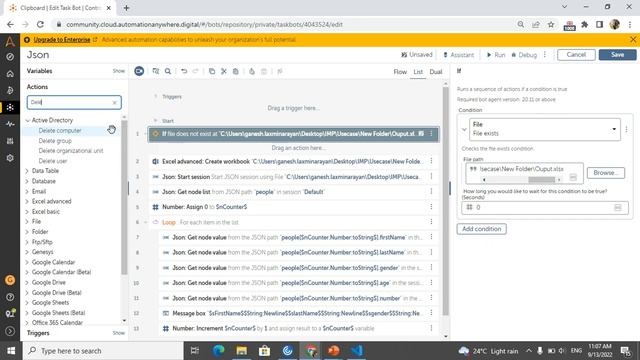Open Microsoft Store from taskbar
The height and width of the screenshot is (360, 640).
point(264,351)
